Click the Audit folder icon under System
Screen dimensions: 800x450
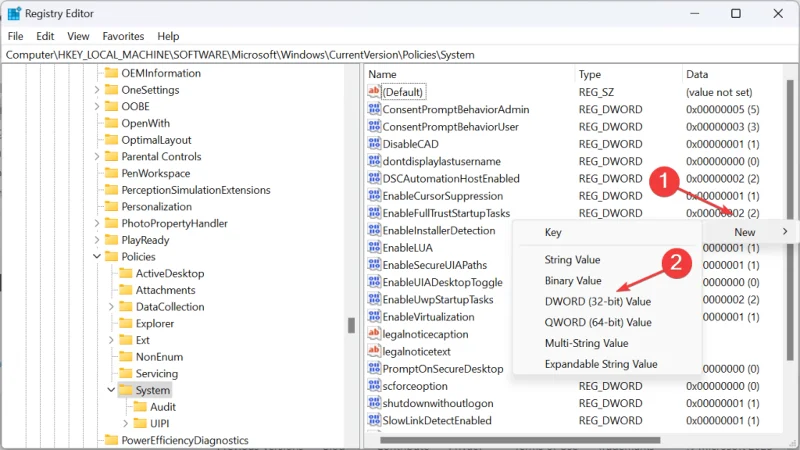(x=139, y=407)
